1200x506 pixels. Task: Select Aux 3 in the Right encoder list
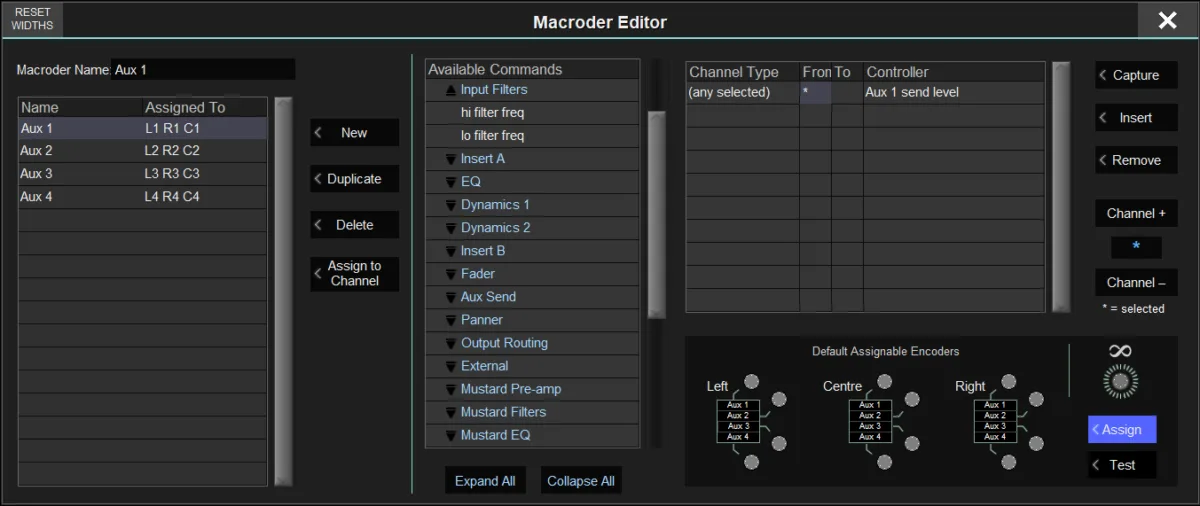995,427
